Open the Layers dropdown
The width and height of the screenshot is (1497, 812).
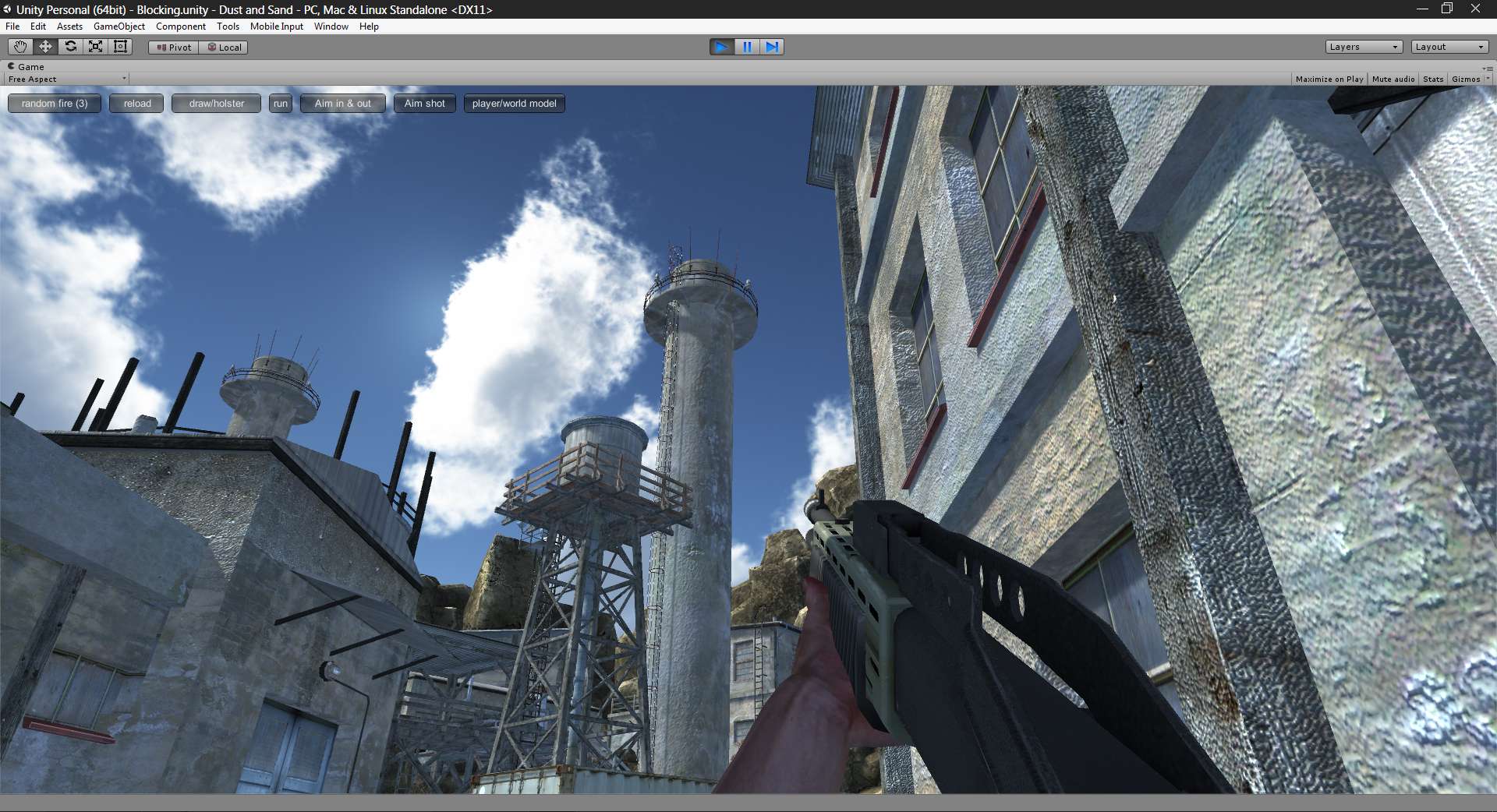click(x=1364, y=47)
